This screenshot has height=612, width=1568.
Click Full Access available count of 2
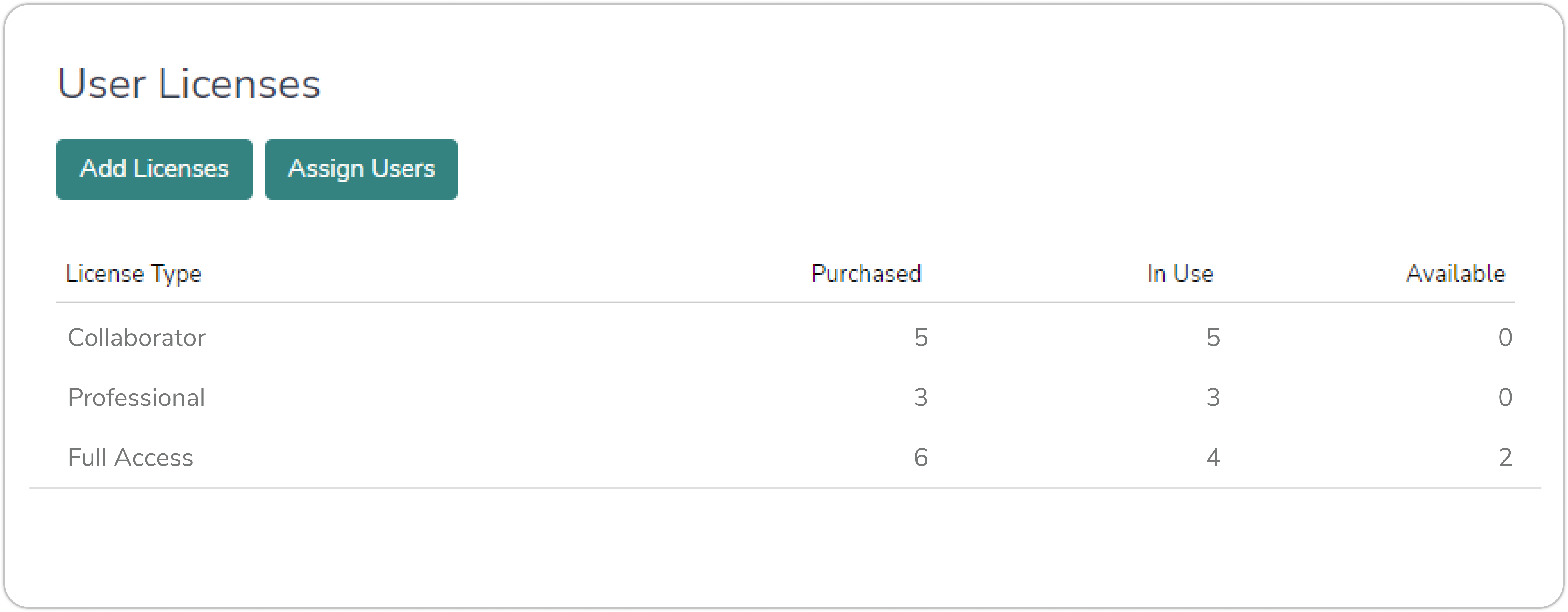(x=1505, y=457)
